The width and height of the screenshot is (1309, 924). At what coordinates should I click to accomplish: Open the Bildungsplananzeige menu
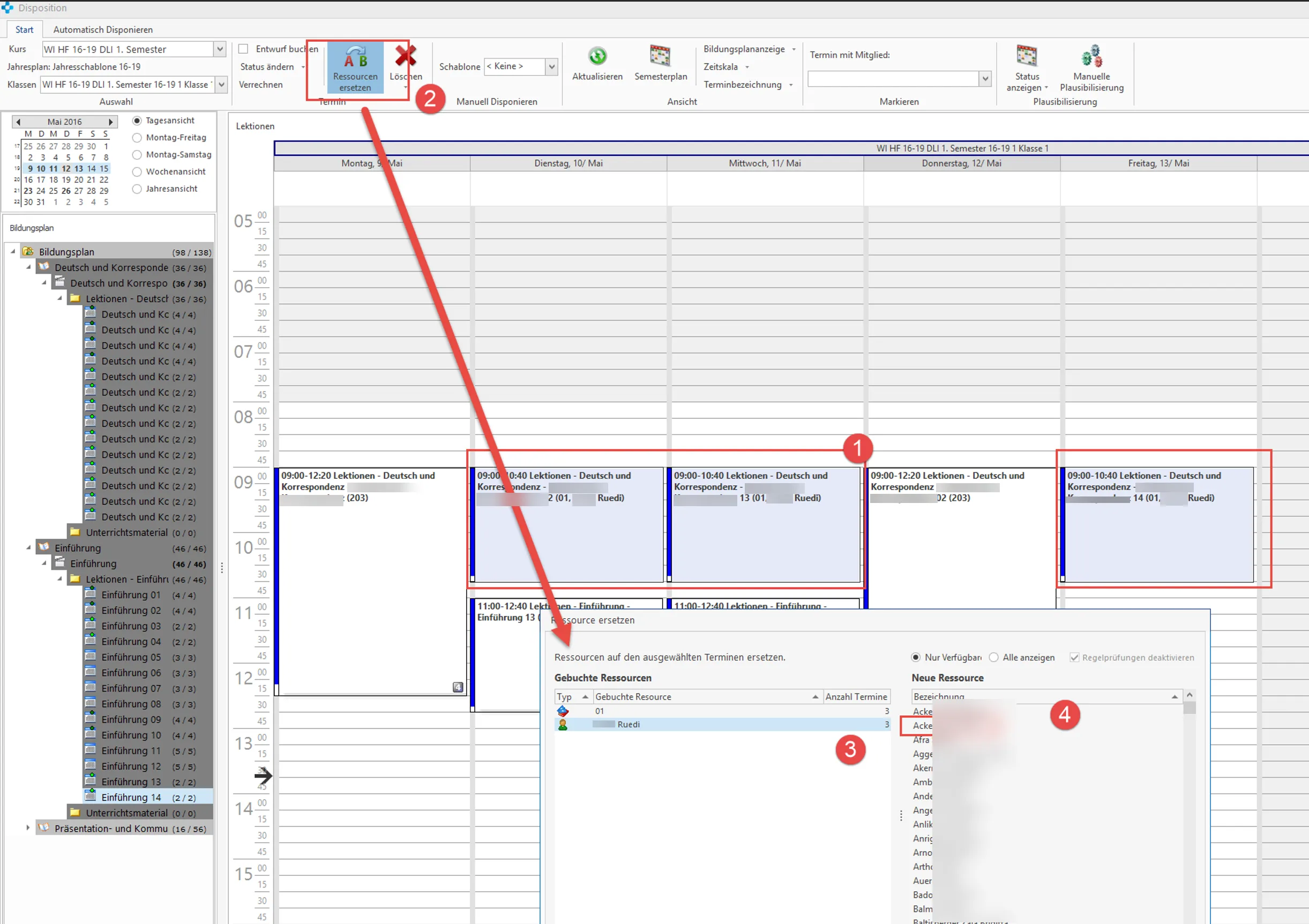pos(749,50)
